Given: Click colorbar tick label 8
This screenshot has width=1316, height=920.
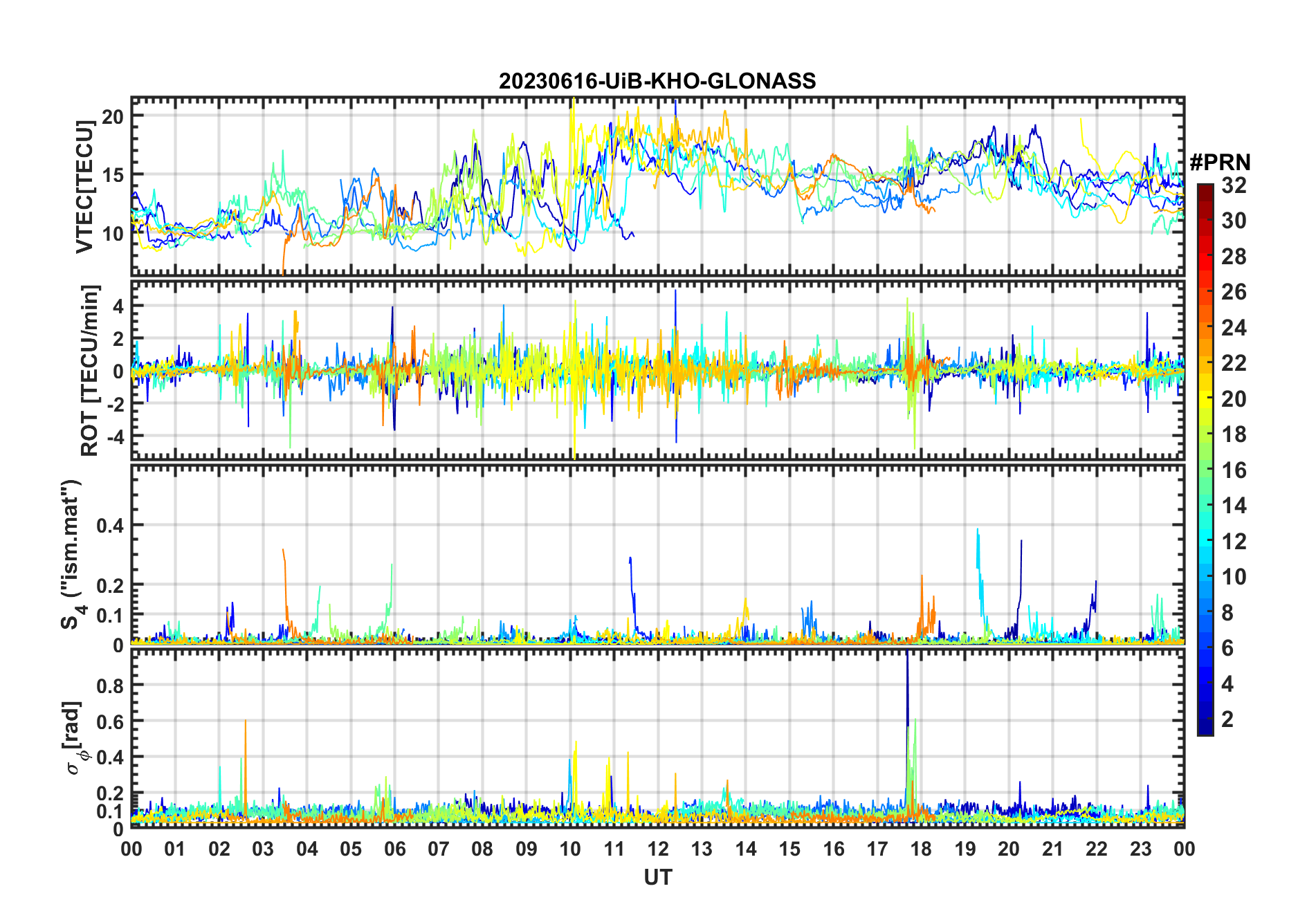Looking at the screenshot, I should coord(1227,612).
